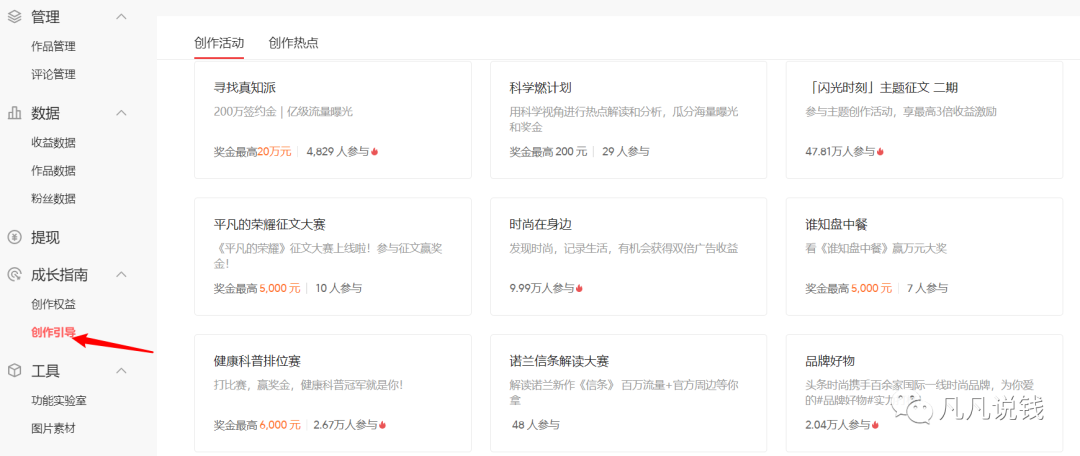The width and height of the screenshot is (1080, 456).
Task: Open the 平凡的荣耀征文大赛 activity card
Action: click(x=332, y=256)
